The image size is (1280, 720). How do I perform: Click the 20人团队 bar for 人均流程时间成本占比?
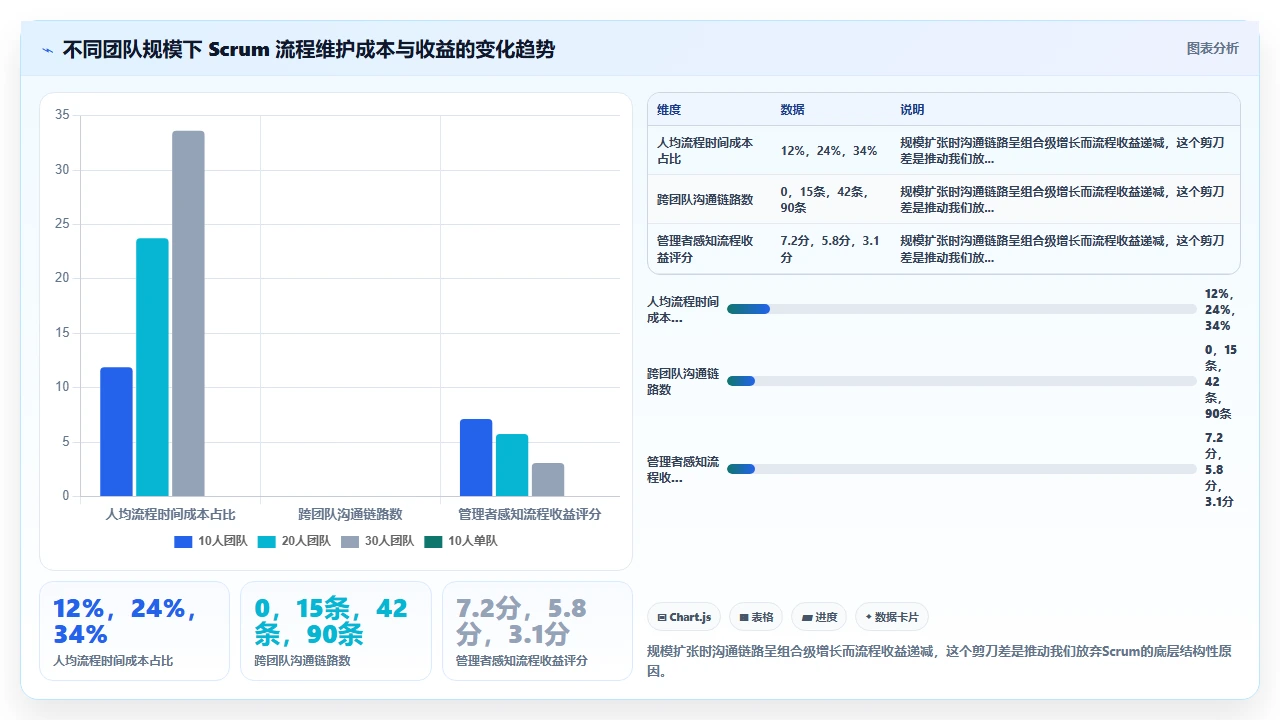pyautogui.click(x=152, y=367)
